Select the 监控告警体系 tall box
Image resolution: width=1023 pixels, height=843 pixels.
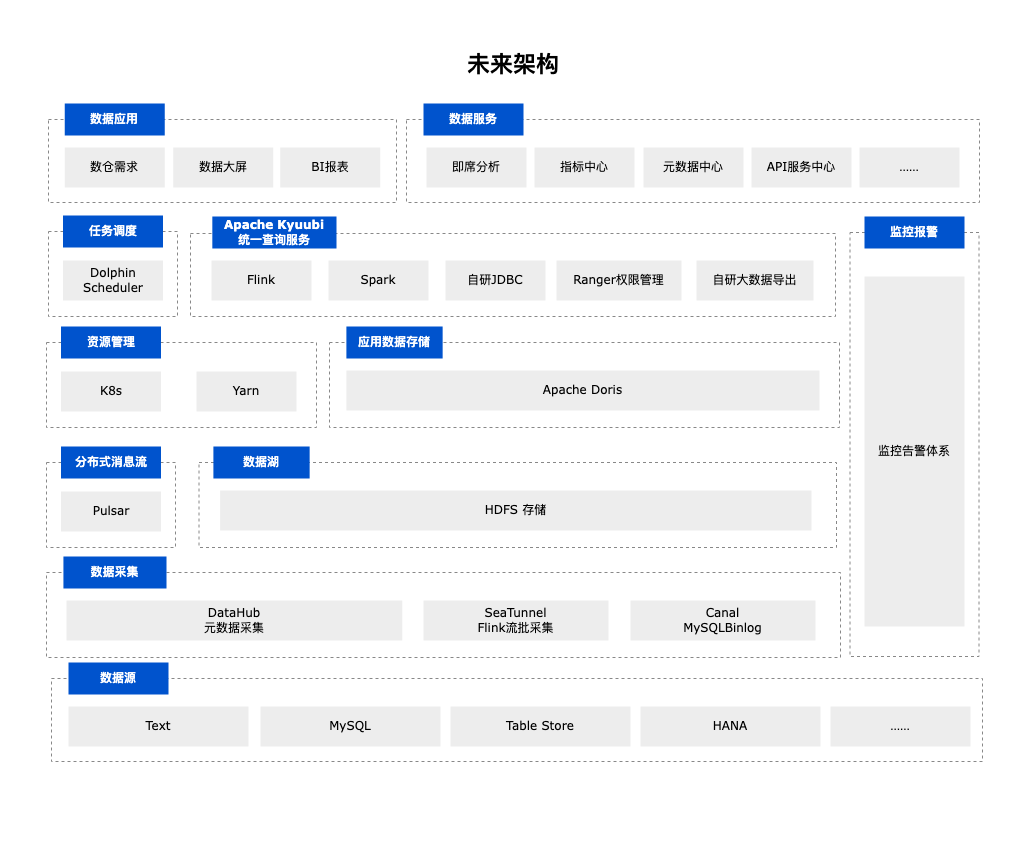914,451
